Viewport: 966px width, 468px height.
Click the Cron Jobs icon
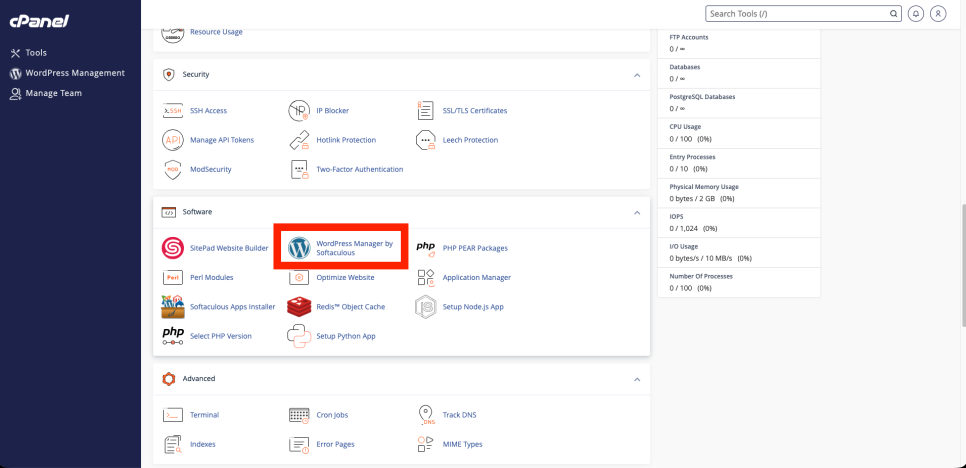pos(299,415)
